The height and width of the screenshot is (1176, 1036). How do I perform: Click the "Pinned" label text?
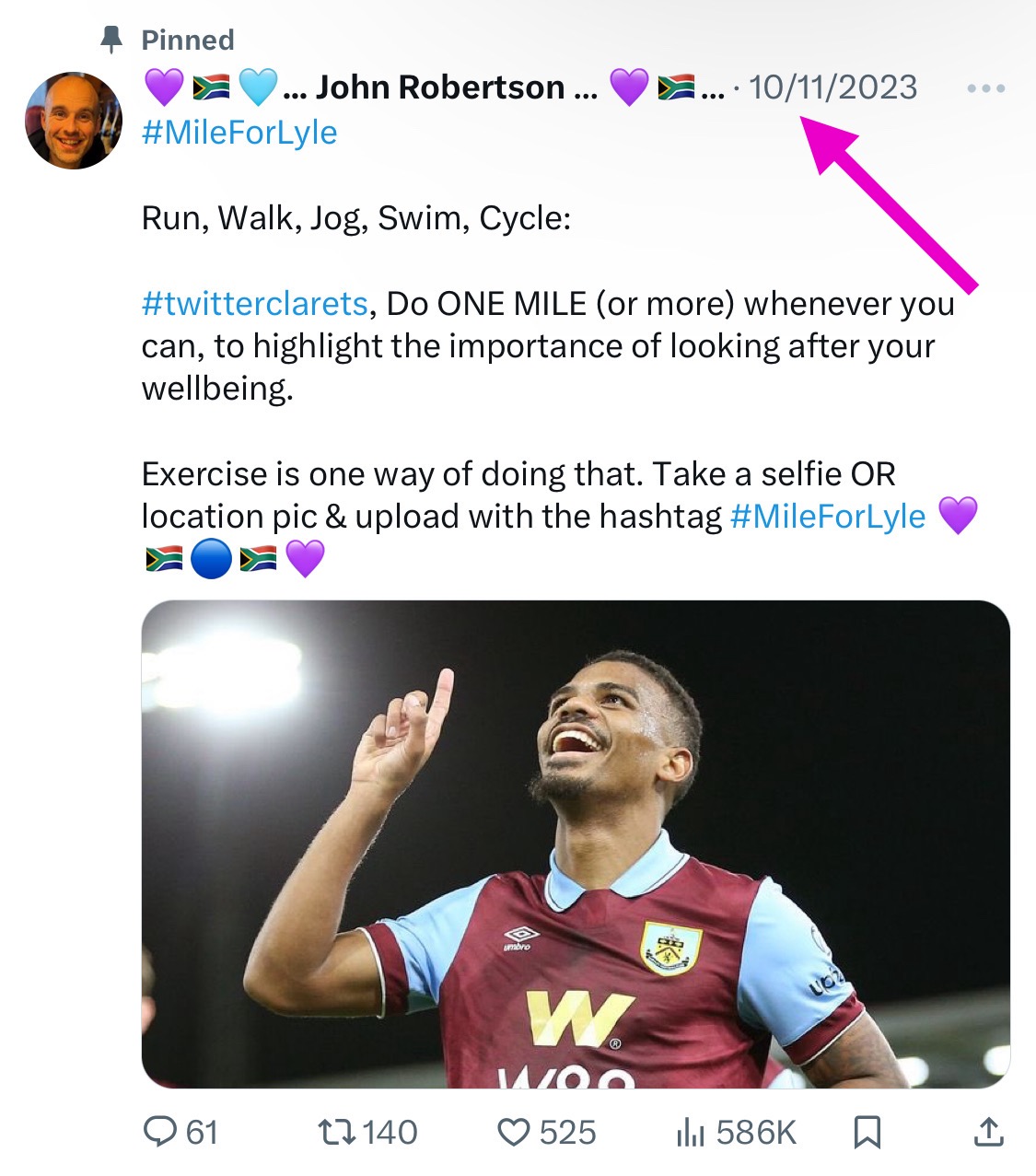point(188,40)
